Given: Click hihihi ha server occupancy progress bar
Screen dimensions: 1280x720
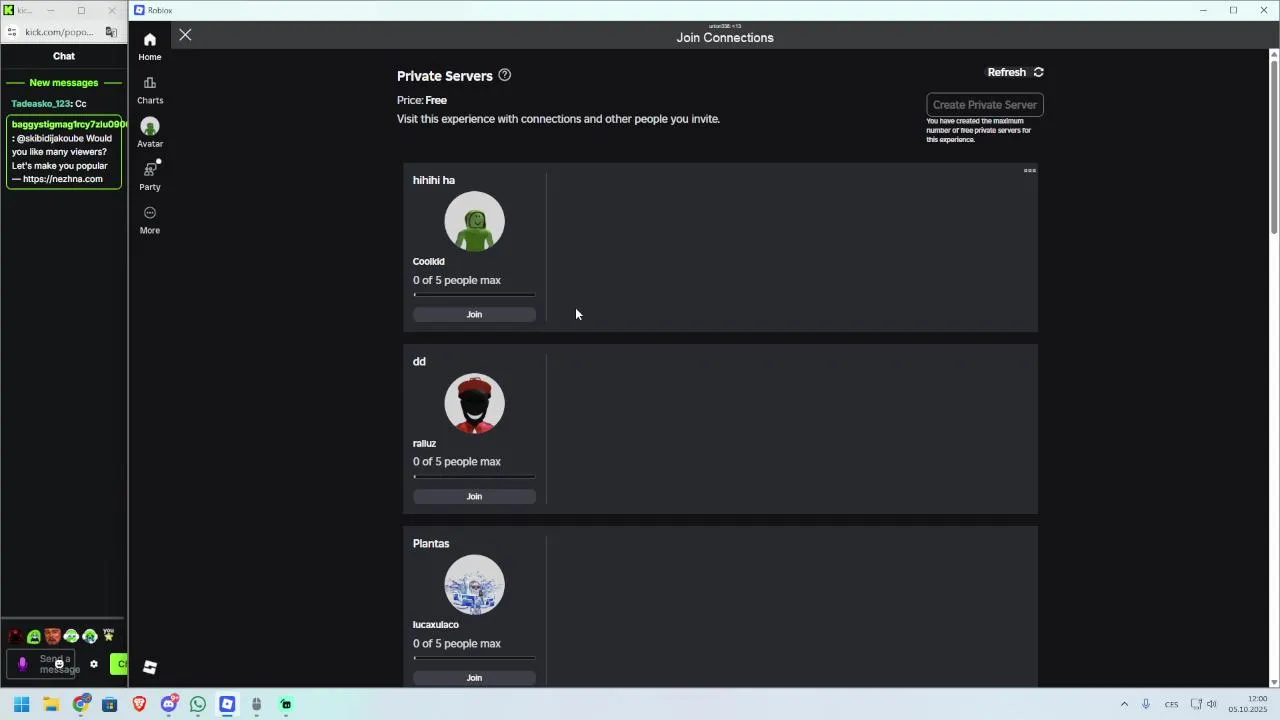Looking at the screenshot, I should [x=474, y=295].
